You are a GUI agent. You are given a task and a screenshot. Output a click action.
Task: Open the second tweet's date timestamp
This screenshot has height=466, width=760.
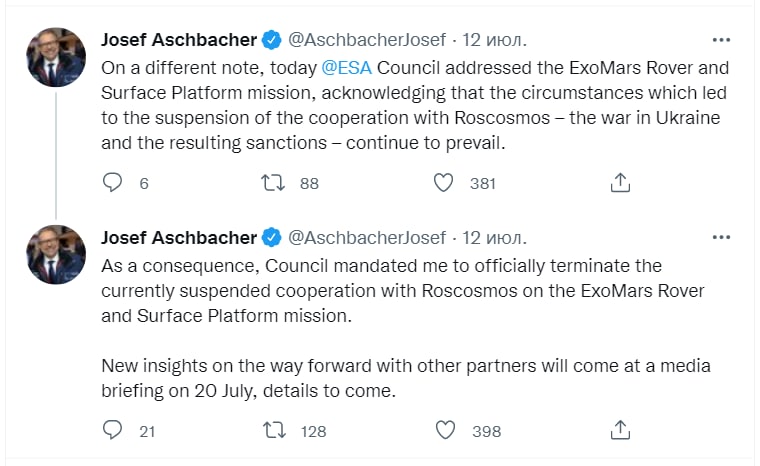(x=494, y=238)
